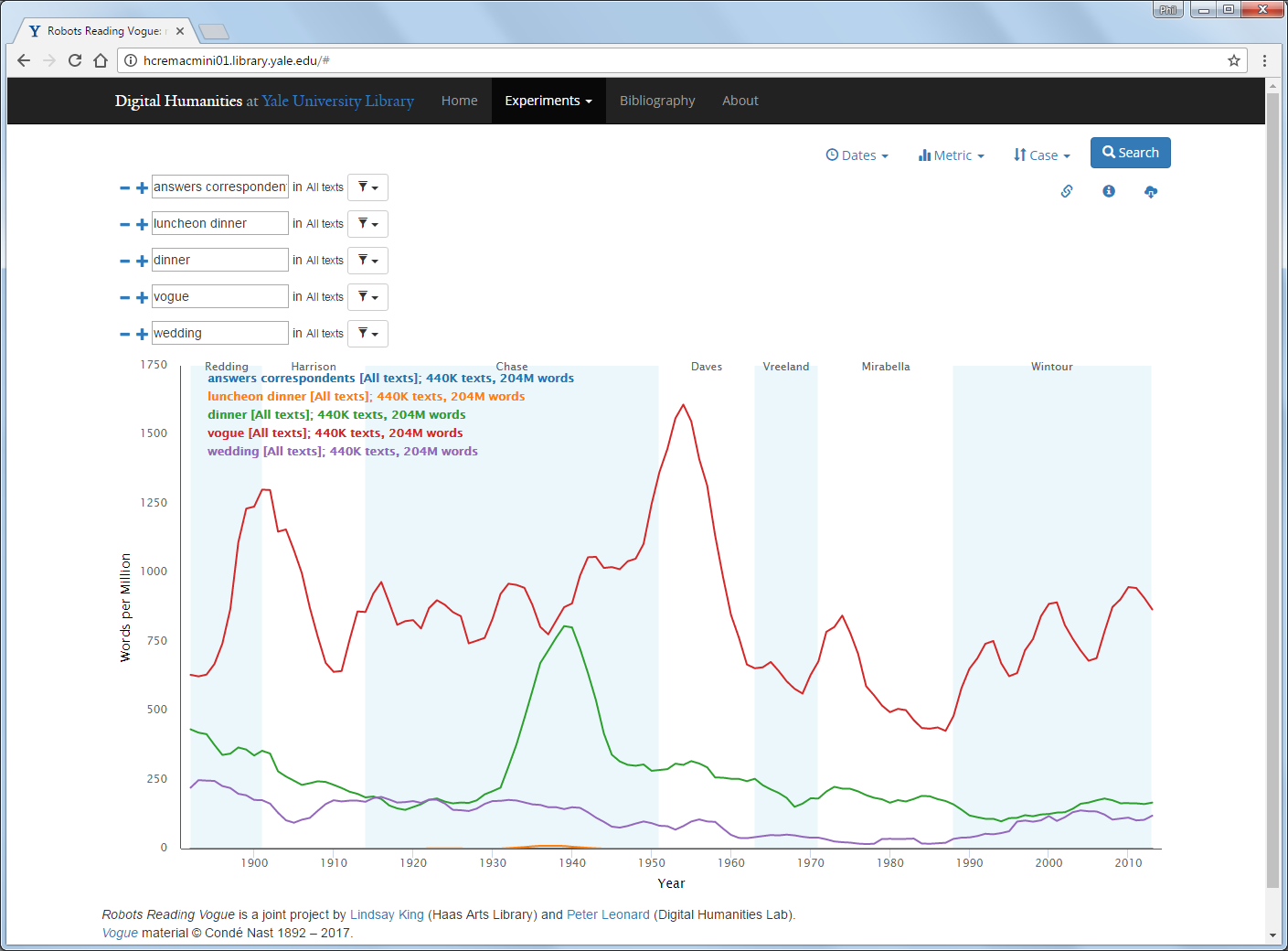The image size is (1288, 951).
Task: Open Chrome's three-dot menu
Action: pyautogui.click(x=1264, y=60)
